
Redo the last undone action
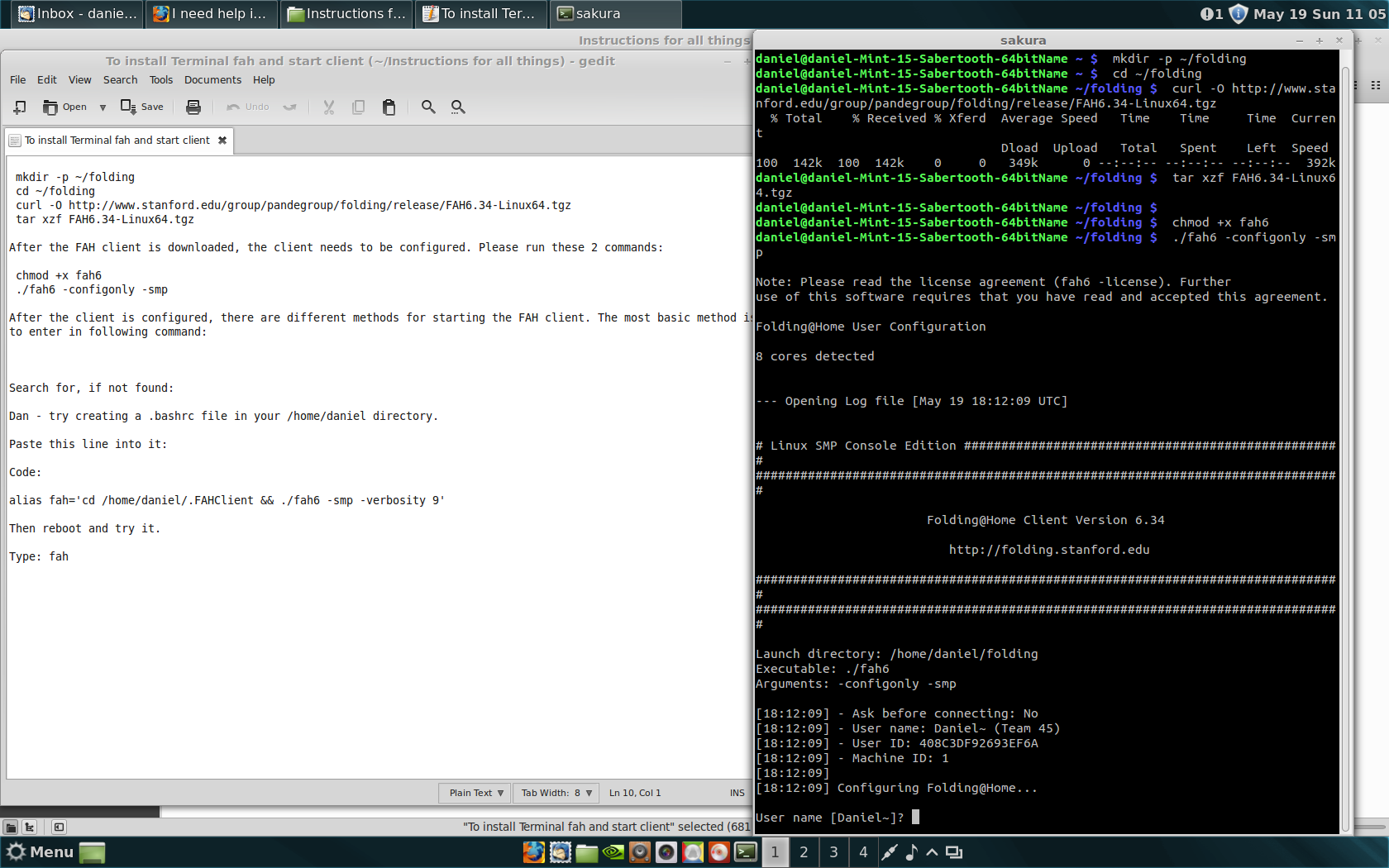click(289, 107)
